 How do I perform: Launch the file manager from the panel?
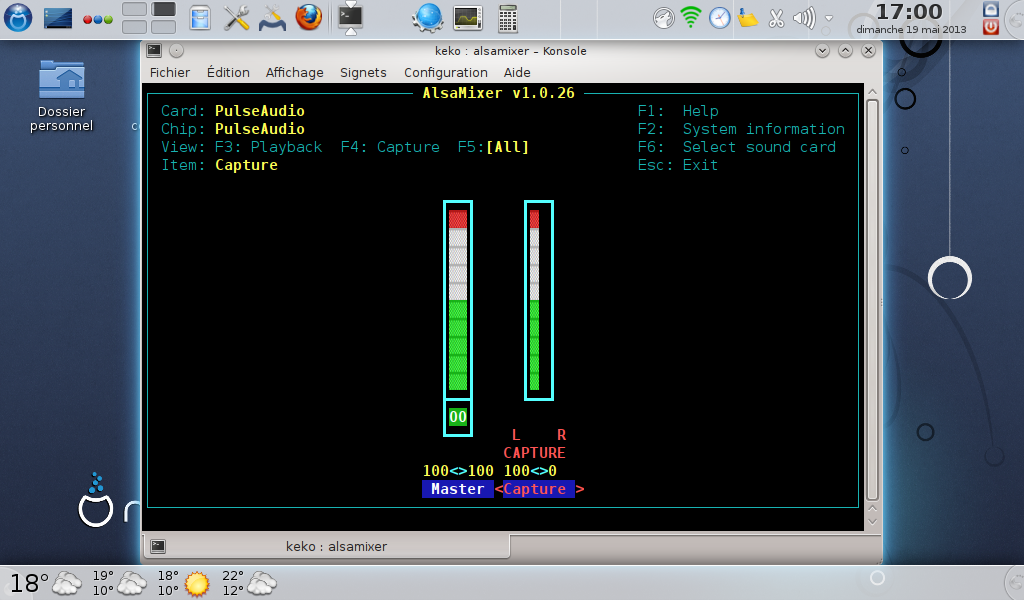pyautogui.click(x=200, y=18)
